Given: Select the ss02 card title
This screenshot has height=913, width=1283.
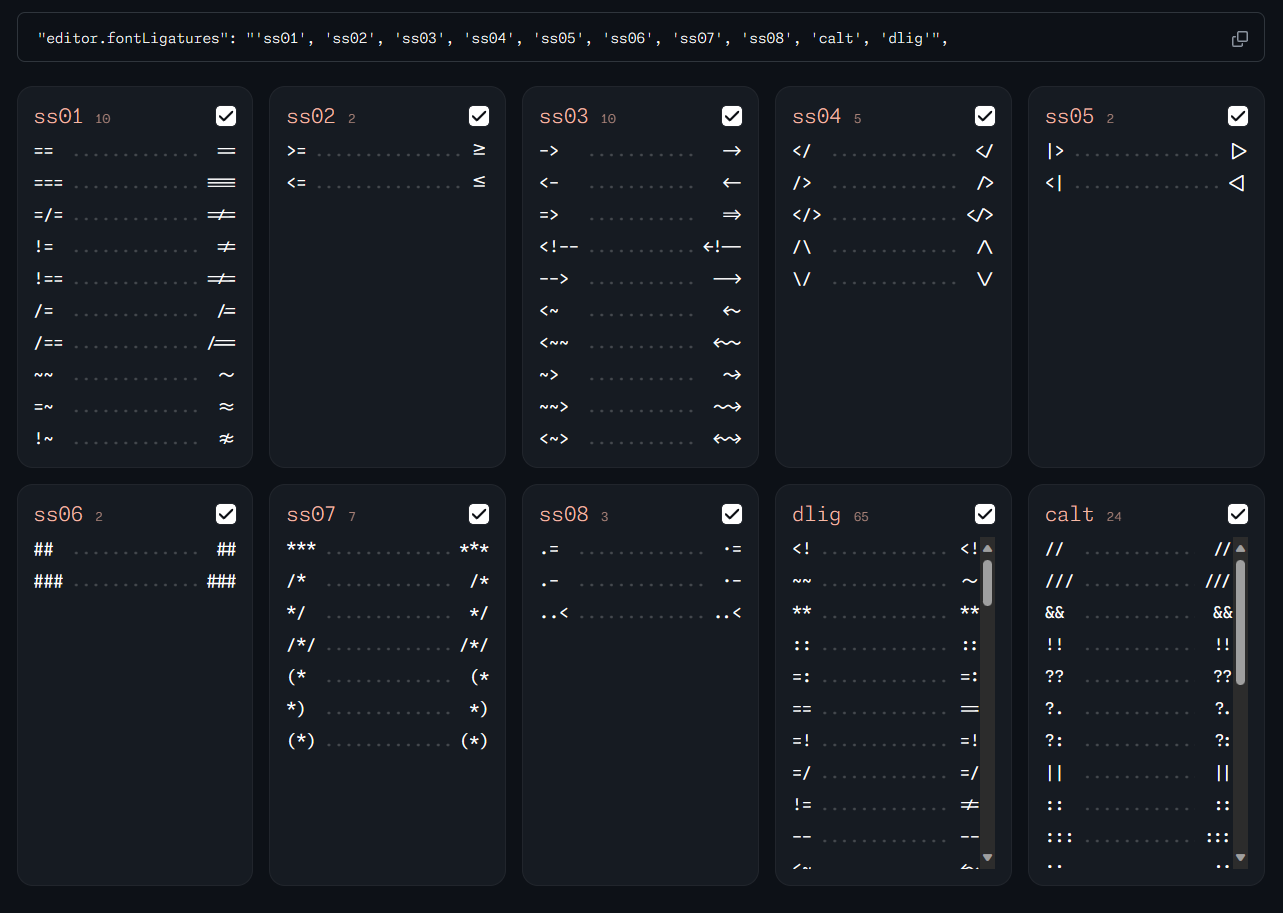Looking at the screenshot, I should pyautogui.click(x=311, y=117).
